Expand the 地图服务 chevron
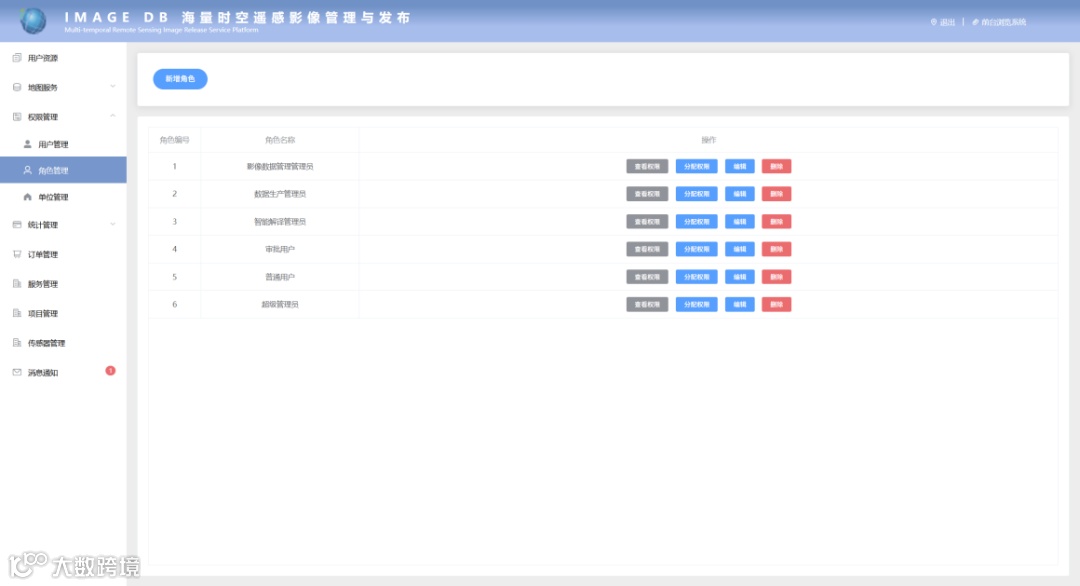Viewport: 1080px width, 586px height. click(x=113, y=87)
